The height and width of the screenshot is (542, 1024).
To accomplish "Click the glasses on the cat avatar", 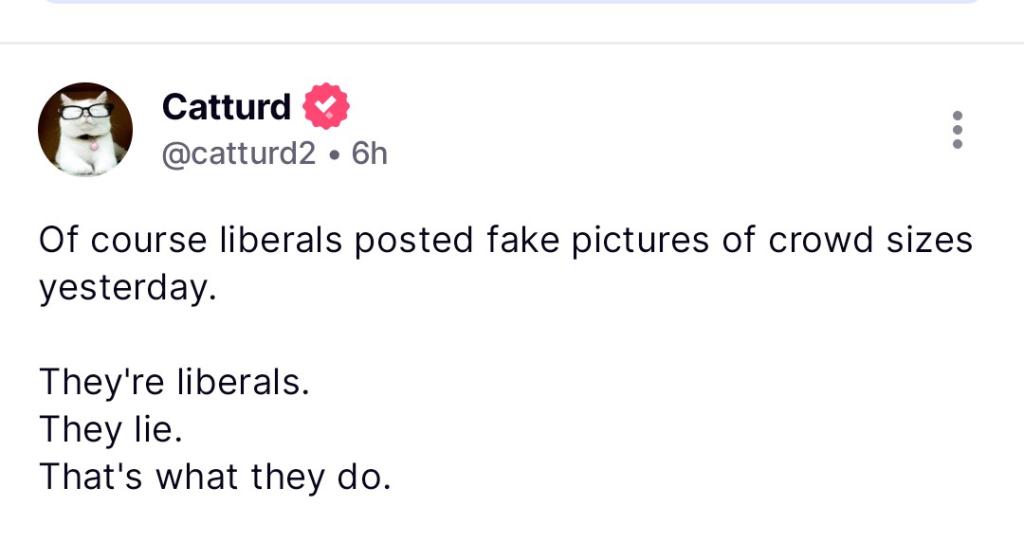I will tap(84, 110).
